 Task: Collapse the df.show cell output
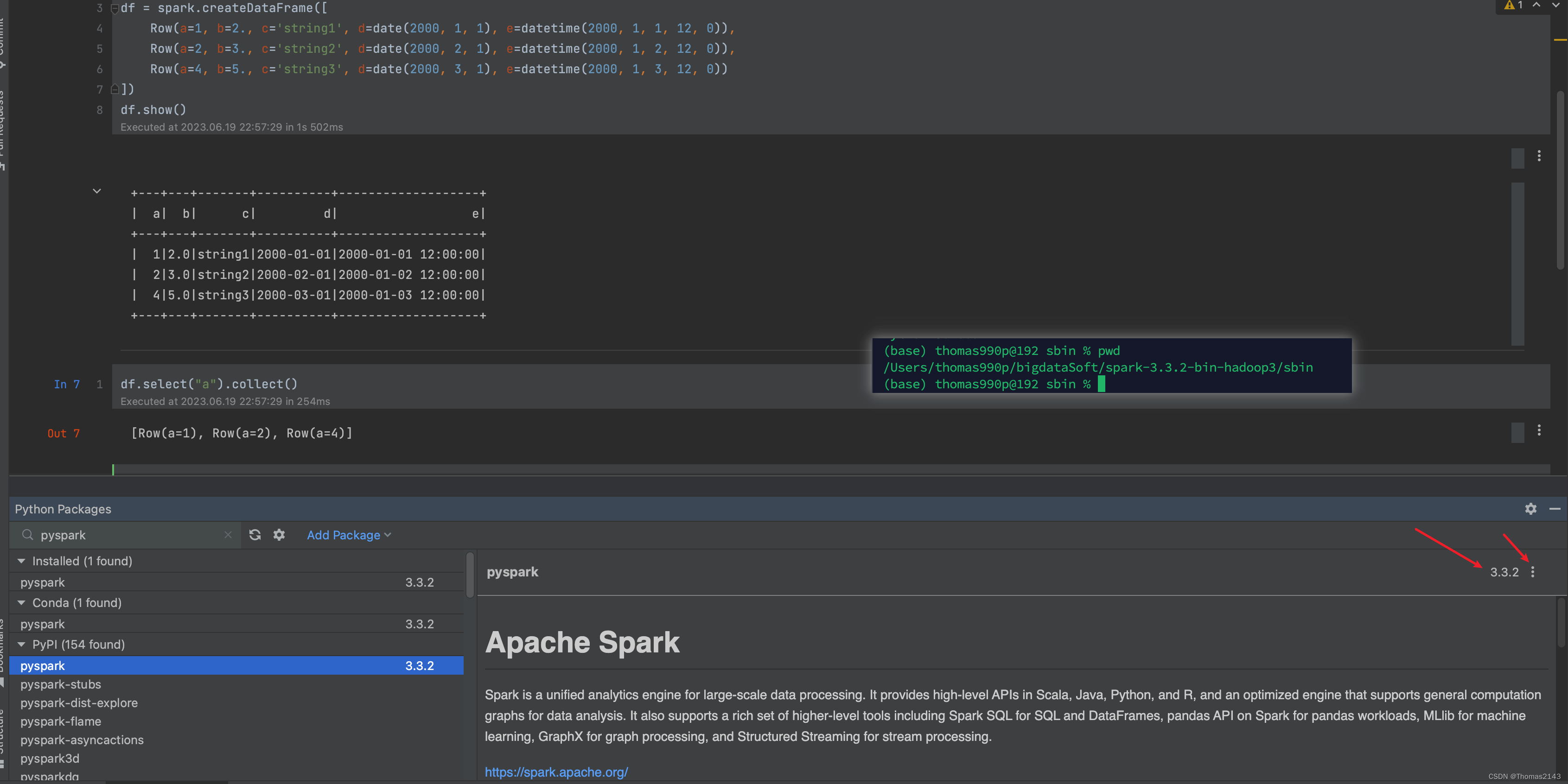coord(97,190)
